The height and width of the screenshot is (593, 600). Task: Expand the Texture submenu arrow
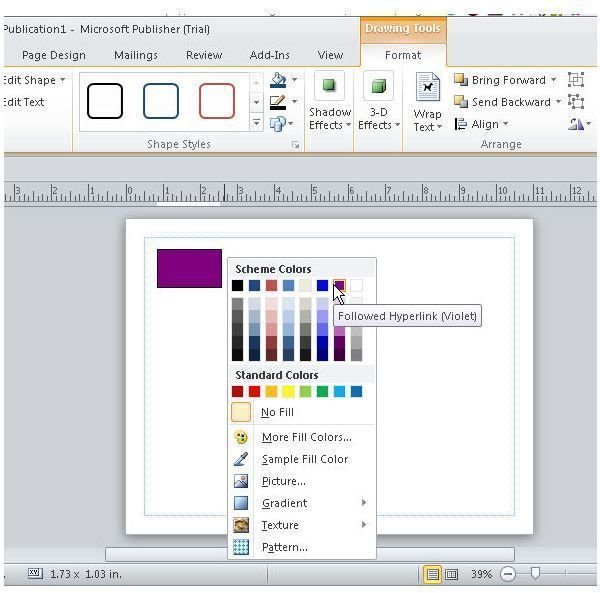pos(364,525)
